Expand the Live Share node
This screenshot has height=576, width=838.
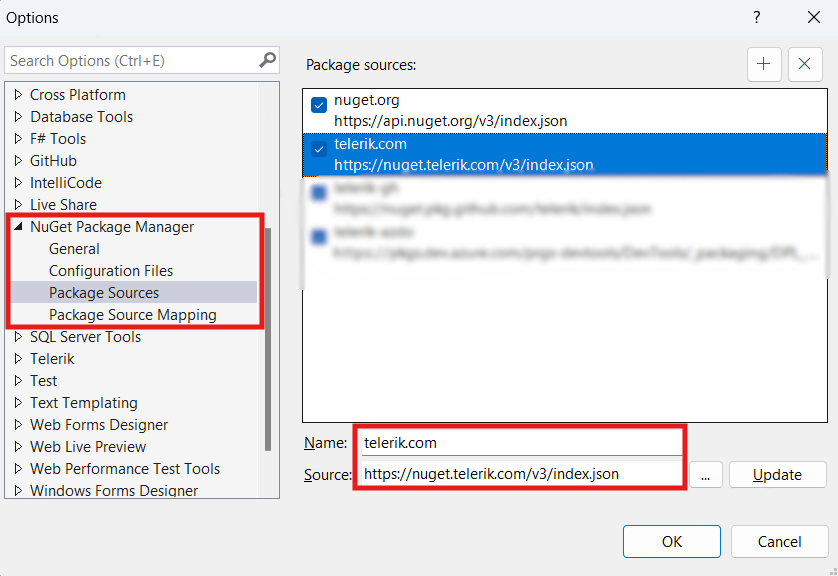18,205
